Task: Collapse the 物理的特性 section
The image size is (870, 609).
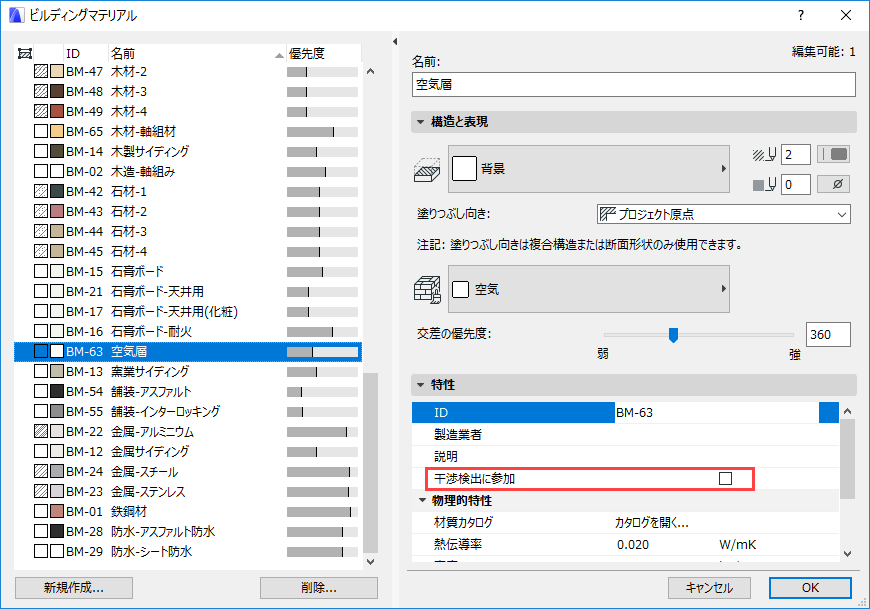Action: 418,500
